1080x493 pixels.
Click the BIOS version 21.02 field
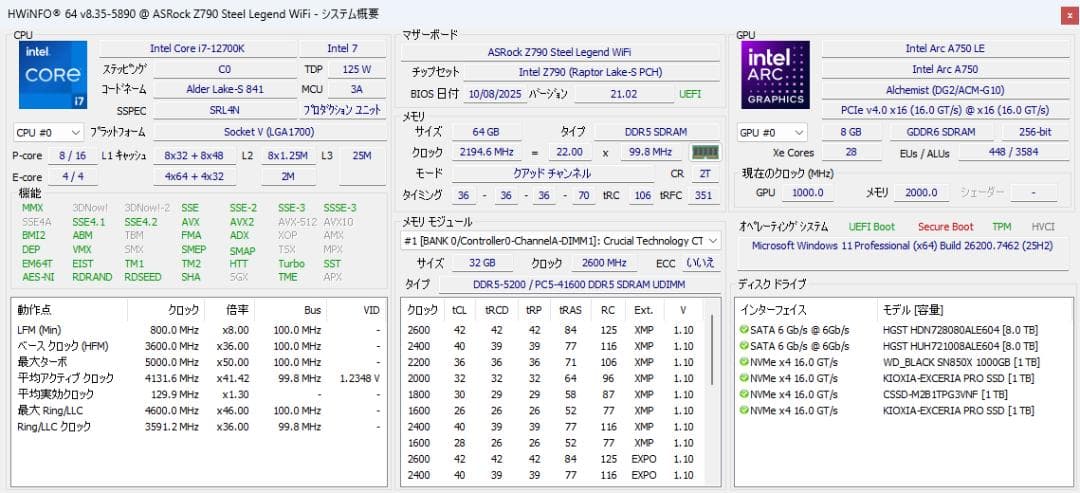[x=623, y=94]
